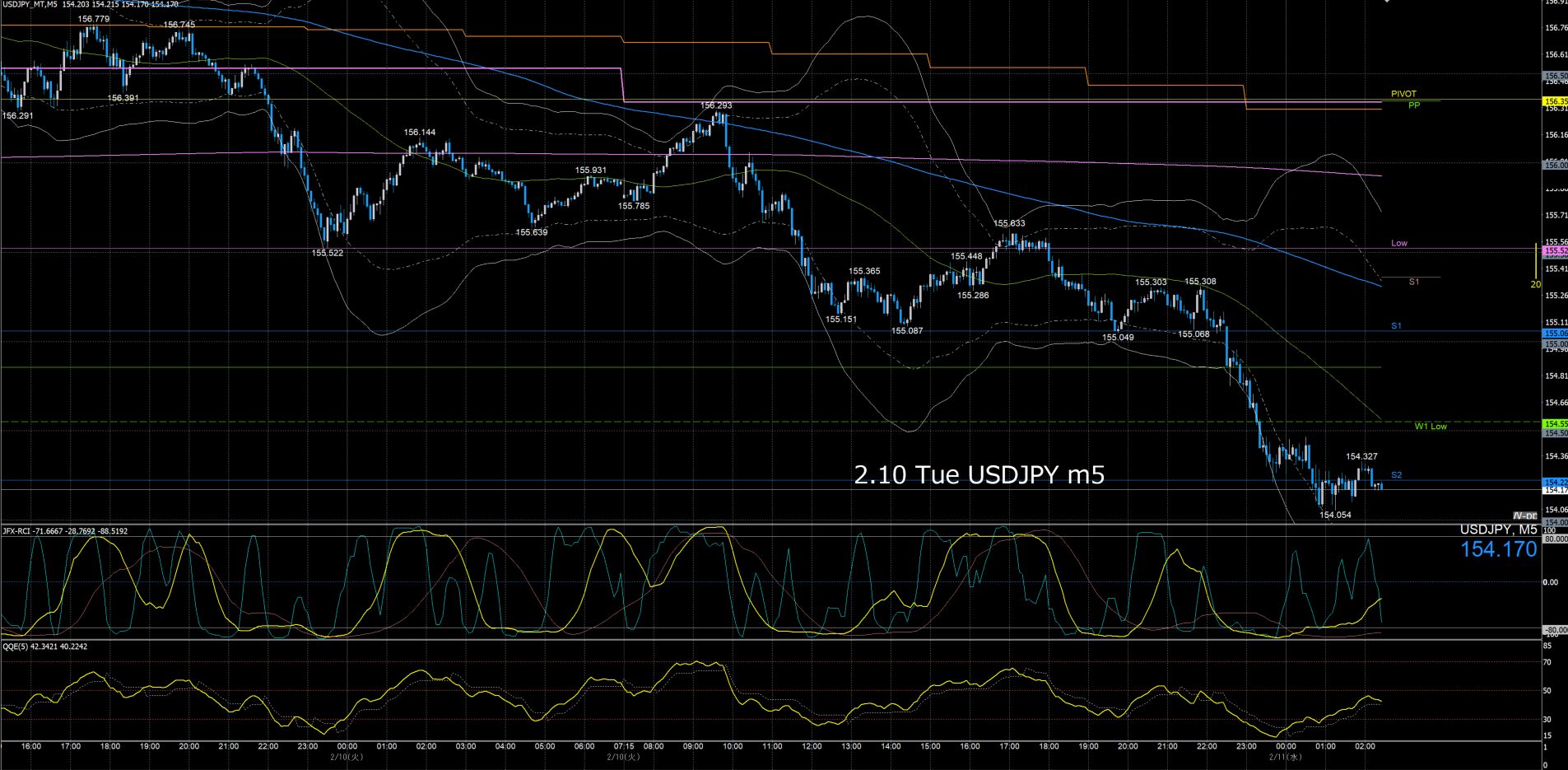1568x770 pixels.
Task: Select the 'USDJPY, M5' symbol label
Action: pos(1498,530)
